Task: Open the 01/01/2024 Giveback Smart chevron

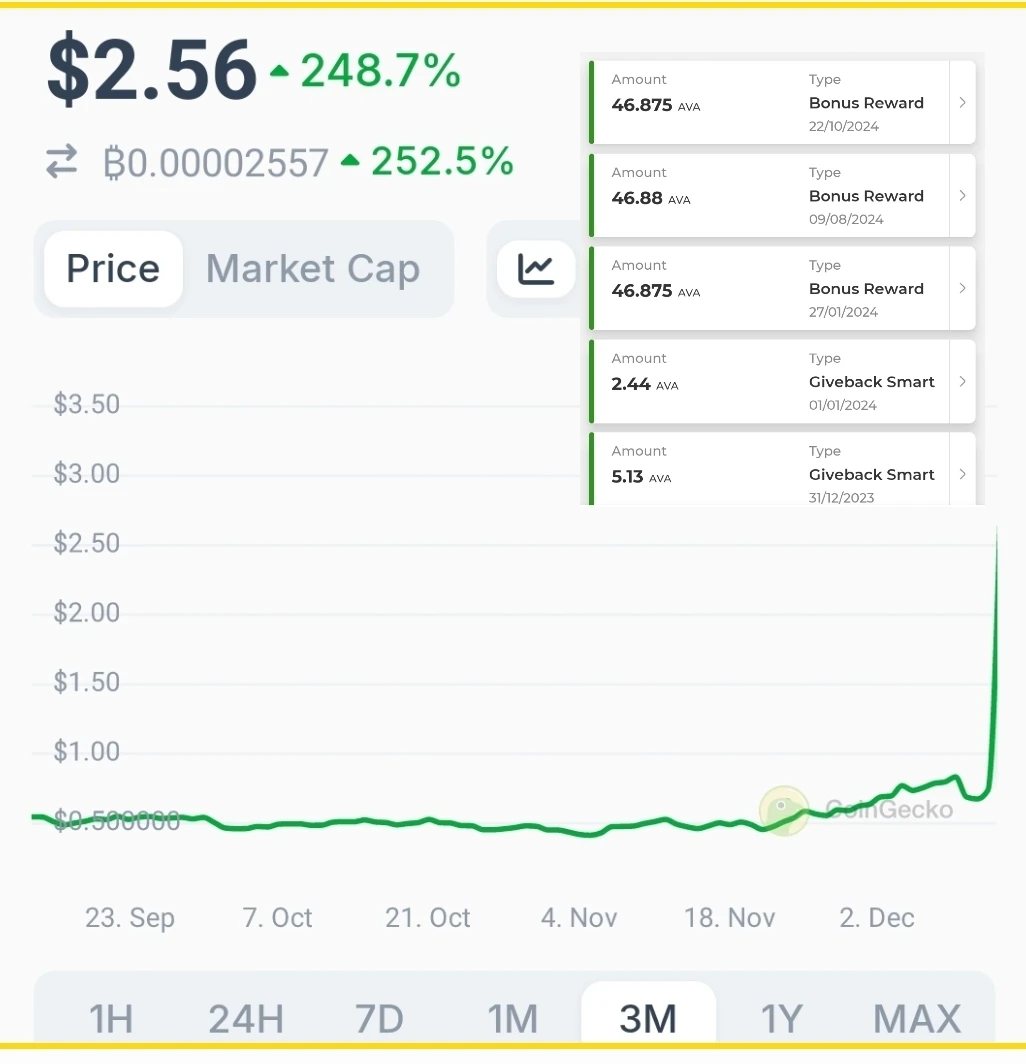Action: click(962, 381)
